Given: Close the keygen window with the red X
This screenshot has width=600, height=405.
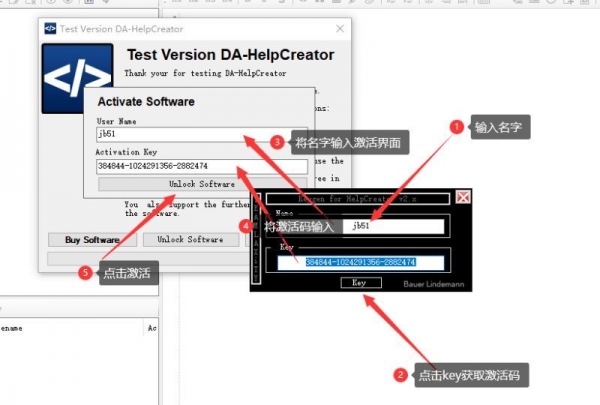Looking at the screenshot, I should tap(463, 198).
